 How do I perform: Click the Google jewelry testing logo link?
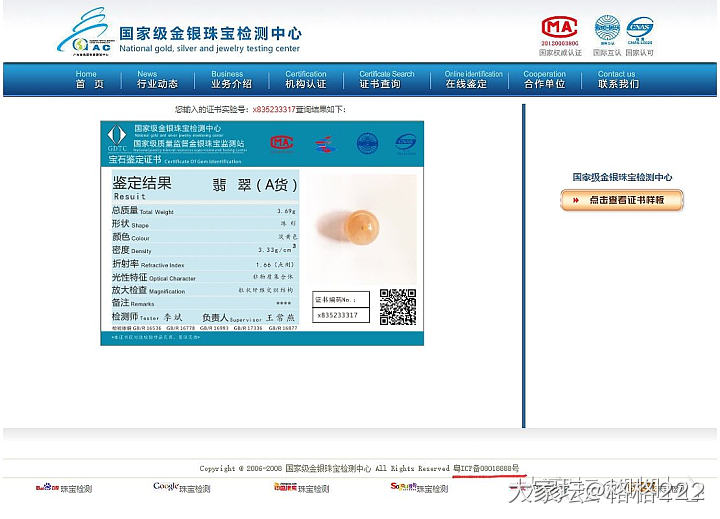pyautogui.click(x=181, y=488)
